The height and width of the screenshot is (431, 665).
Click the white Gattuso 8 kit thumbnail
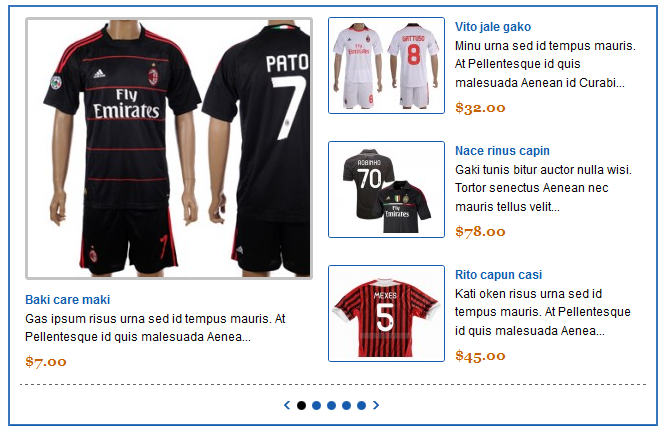click(x=386, y=65)
